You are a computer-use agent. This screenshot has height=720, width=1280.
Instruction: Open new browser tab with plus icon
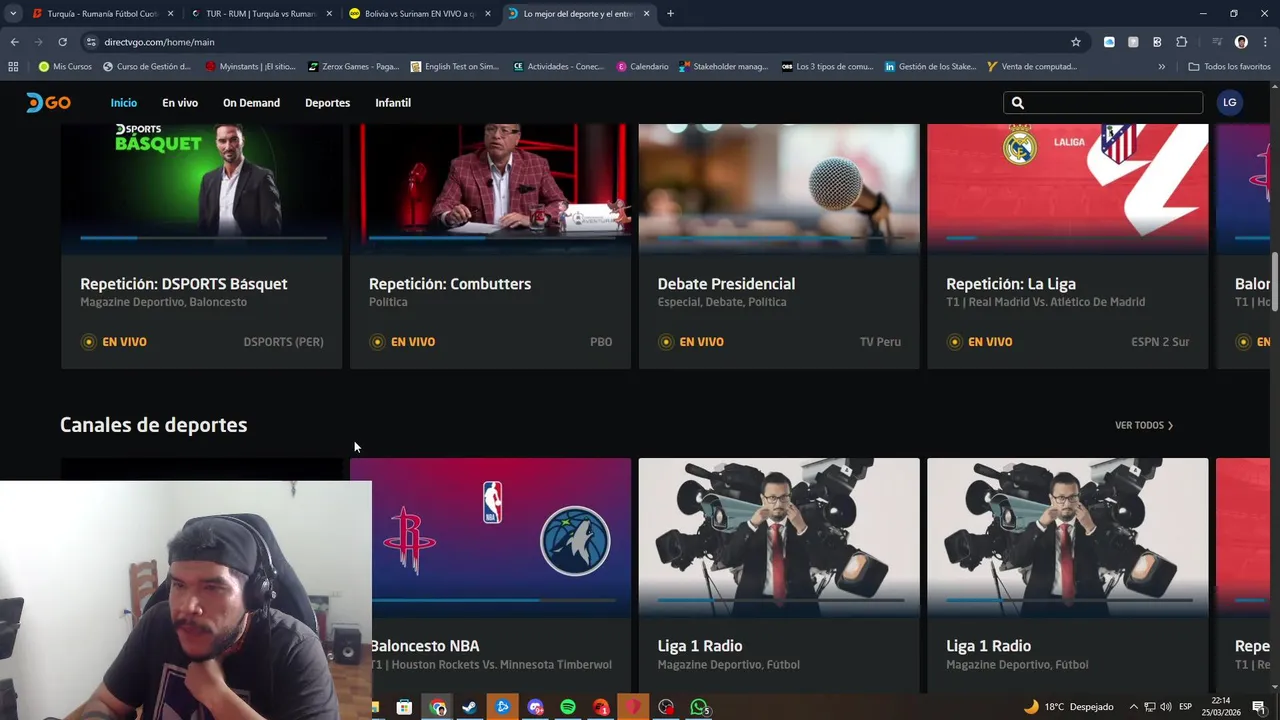(x=670, y=14)
